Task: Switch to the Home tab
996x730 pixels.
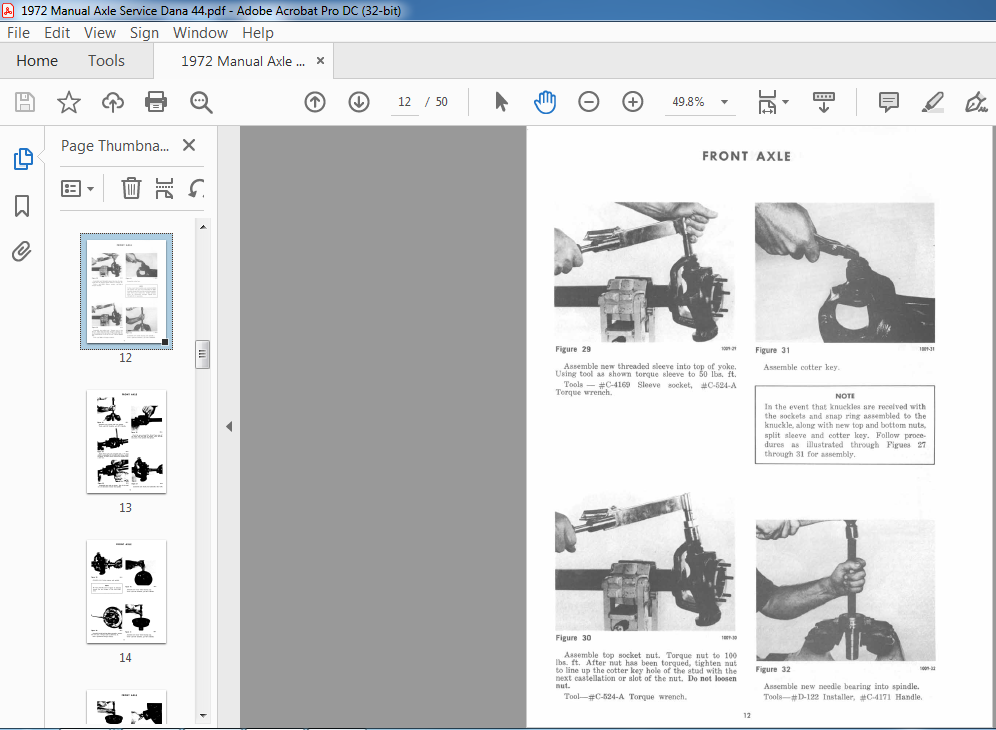Action: point(37,61)
